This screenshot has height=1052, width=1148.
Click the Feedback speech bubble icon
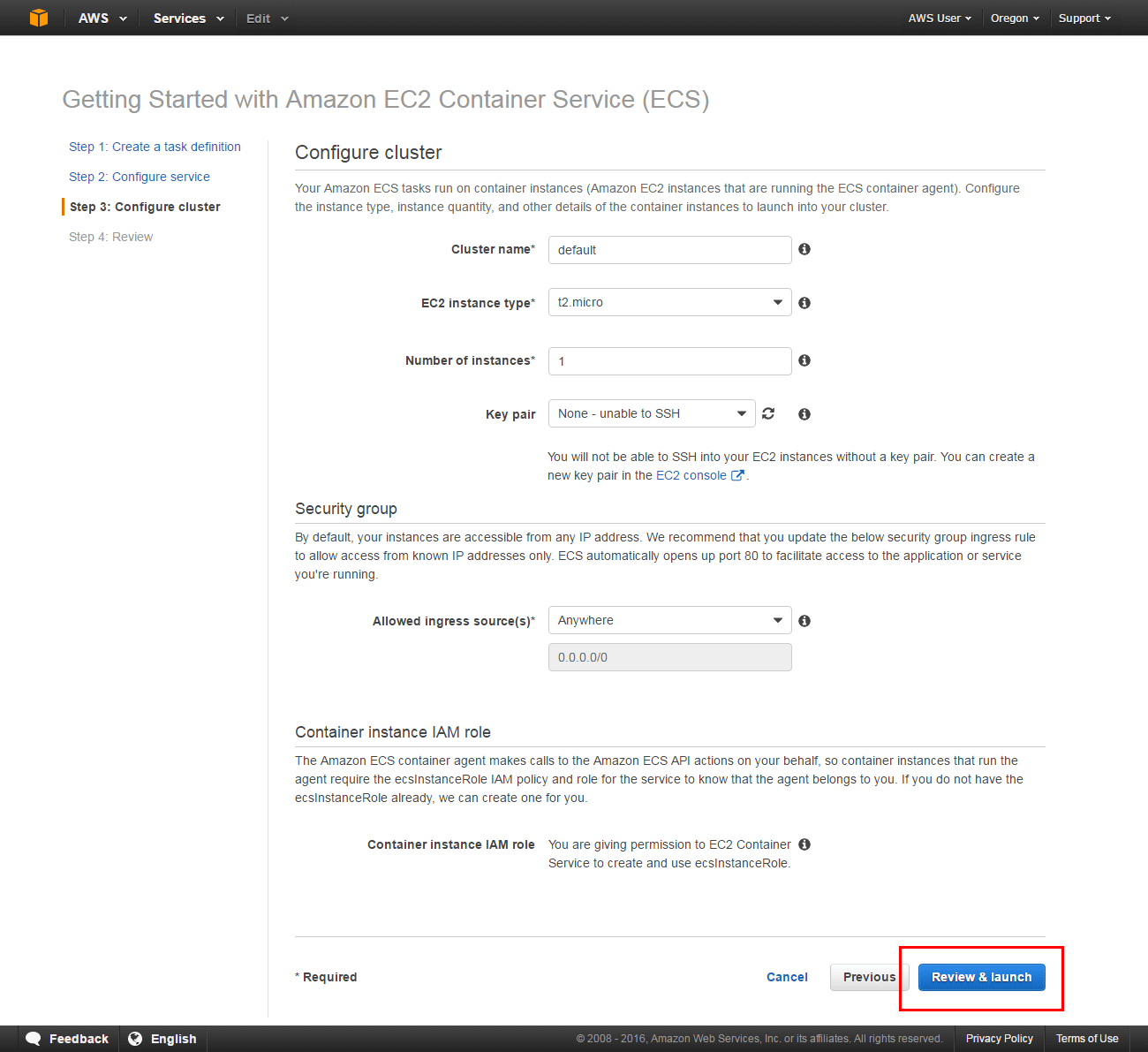point(34,1038)
